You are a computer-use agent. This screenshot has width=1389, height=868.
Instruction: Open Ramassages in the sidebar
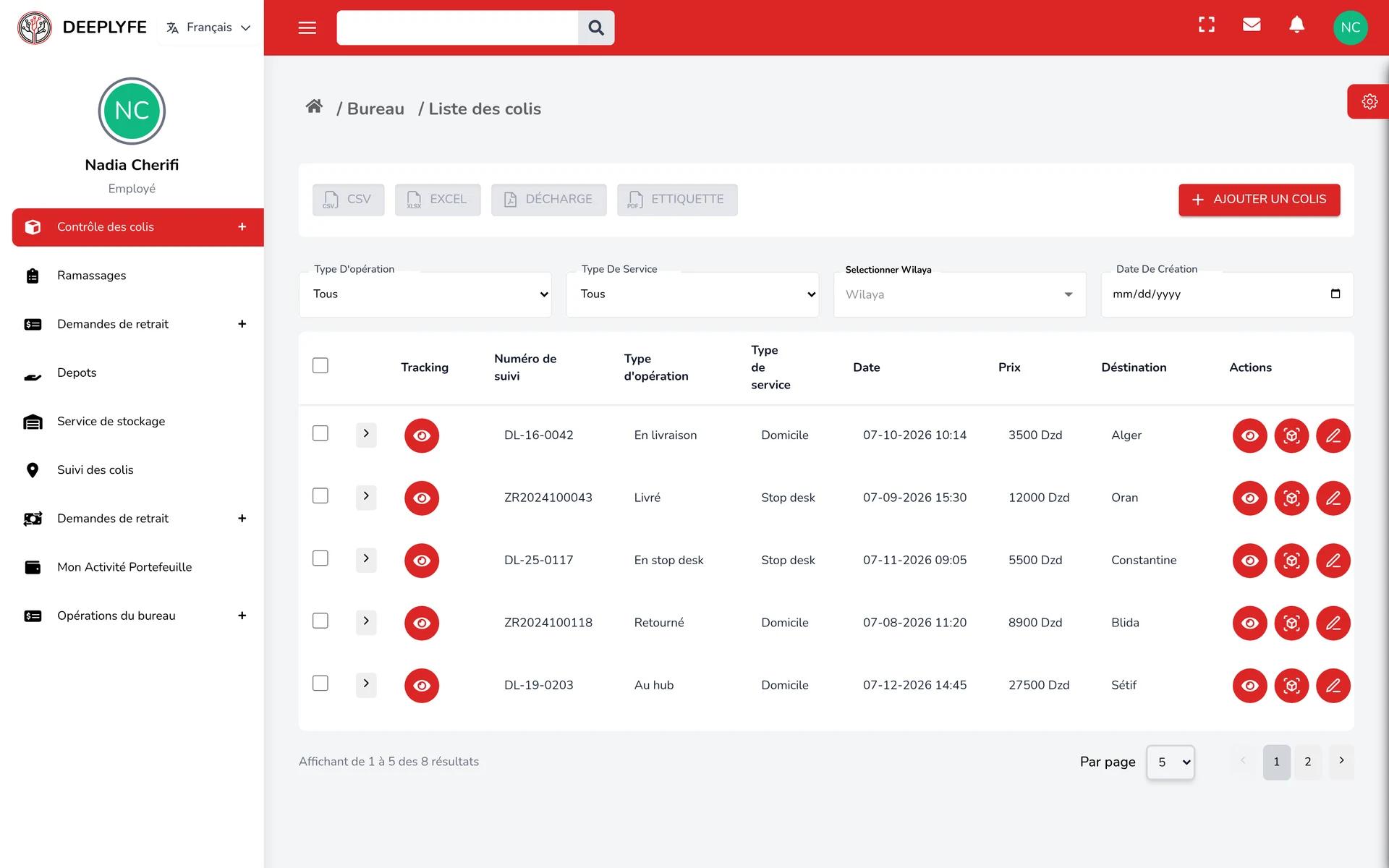click(x=137, y=276)
